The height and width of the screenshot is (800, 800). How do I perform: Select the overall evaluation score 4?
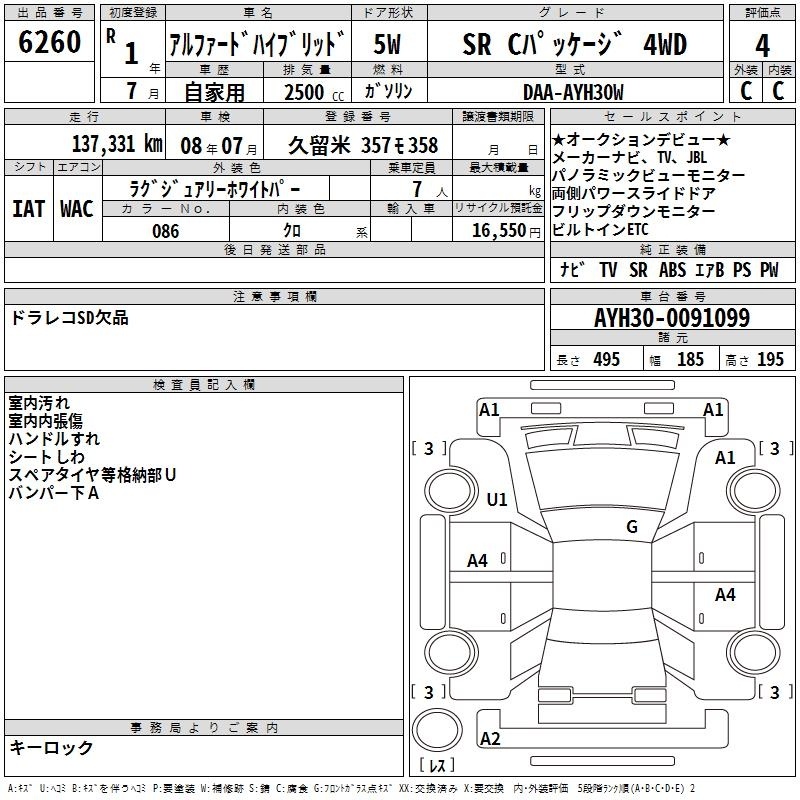click(762, 45)
